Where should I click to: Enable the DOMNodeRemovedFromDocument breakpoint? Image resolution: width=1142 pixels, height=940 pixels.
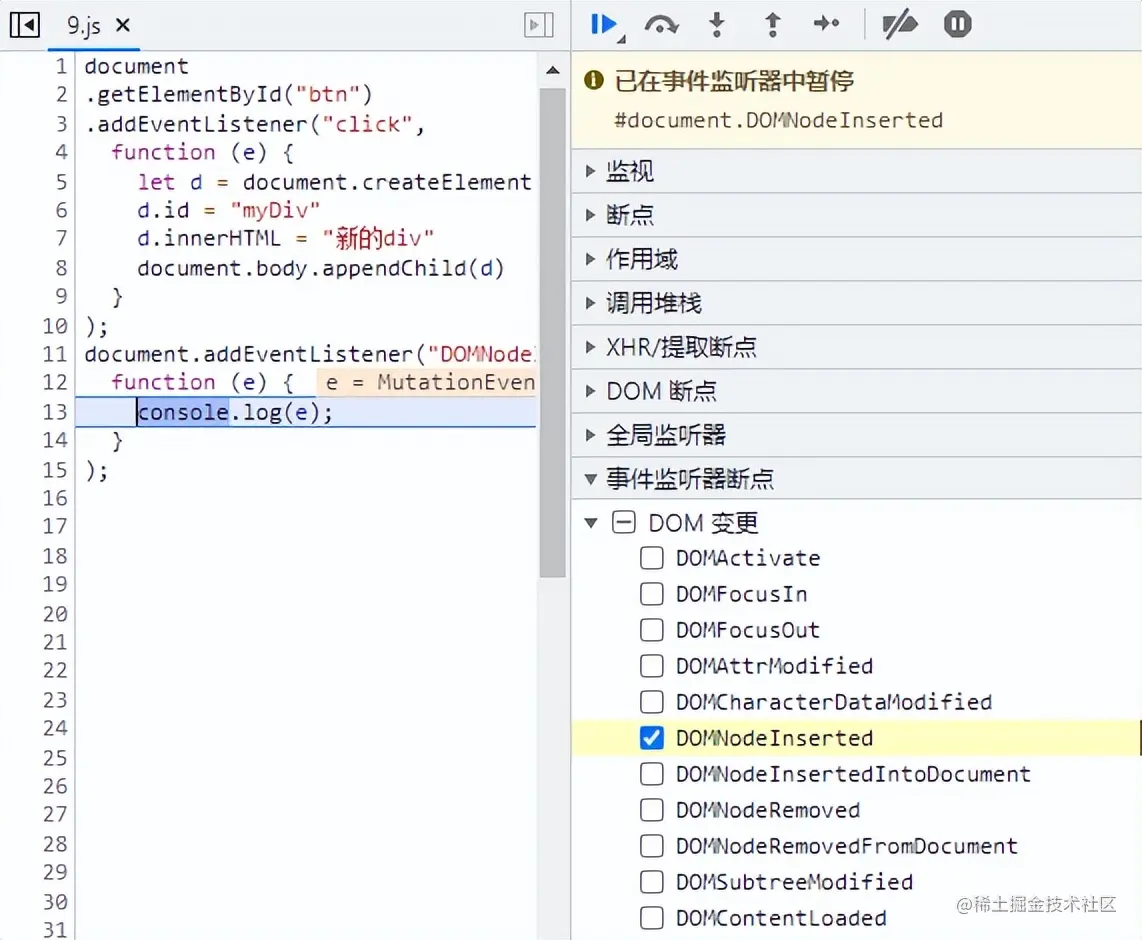tap(652, 846)
